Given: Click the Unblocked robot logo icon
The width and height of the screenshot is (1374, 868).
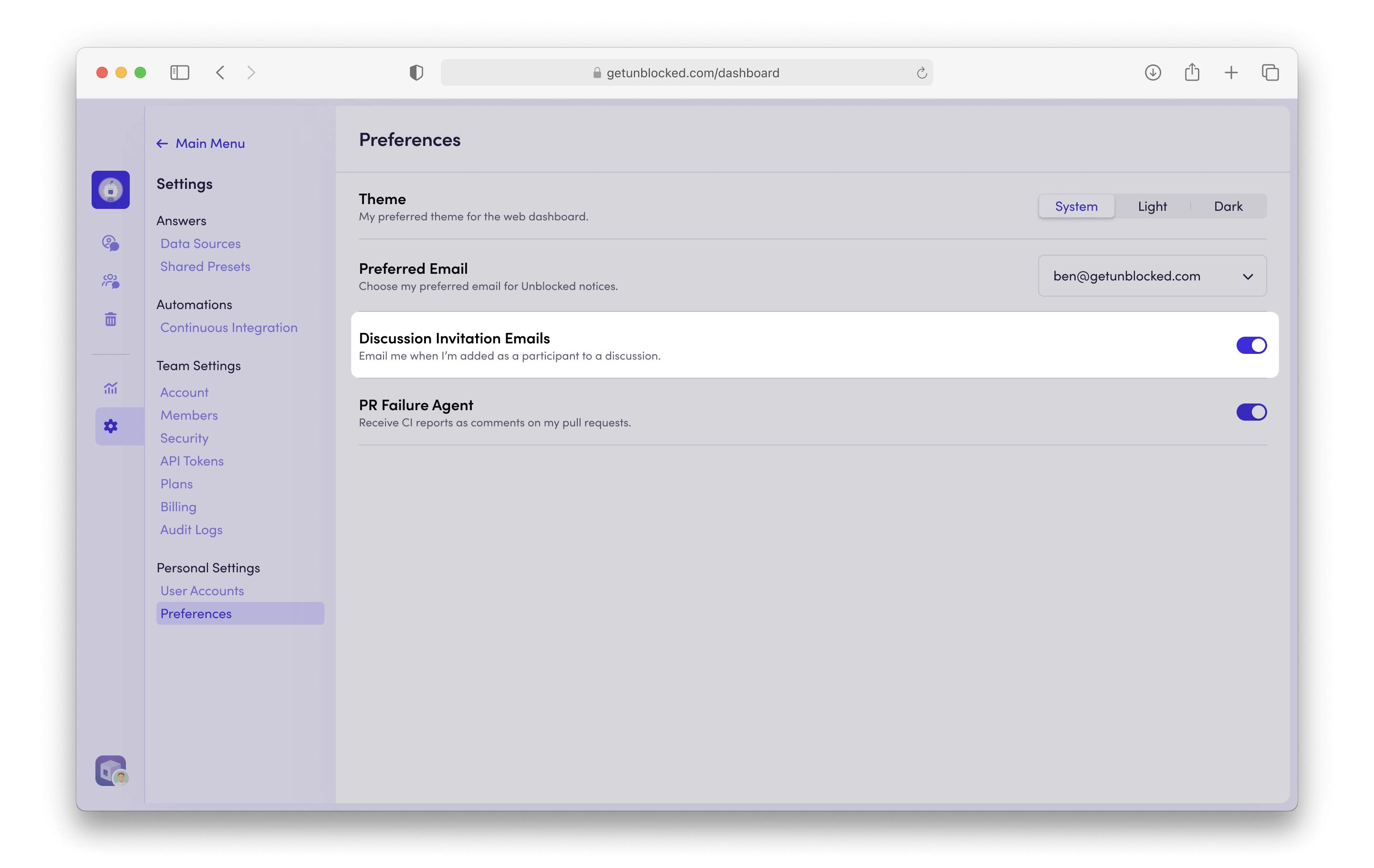Looking at the screenshot, I should coord(110,189).
